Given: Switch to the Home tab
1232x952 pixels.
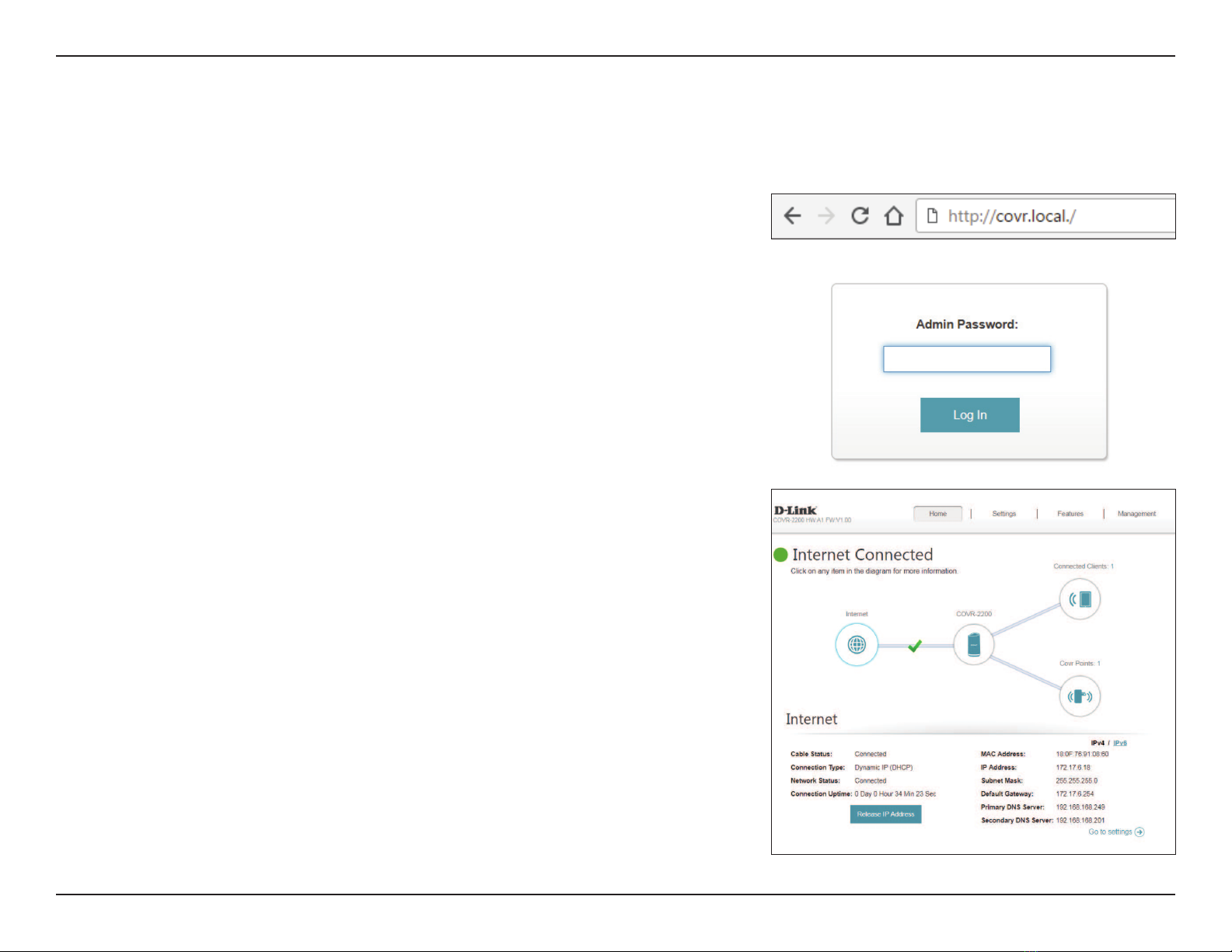Looking at the screenshot, I should 938,514.
